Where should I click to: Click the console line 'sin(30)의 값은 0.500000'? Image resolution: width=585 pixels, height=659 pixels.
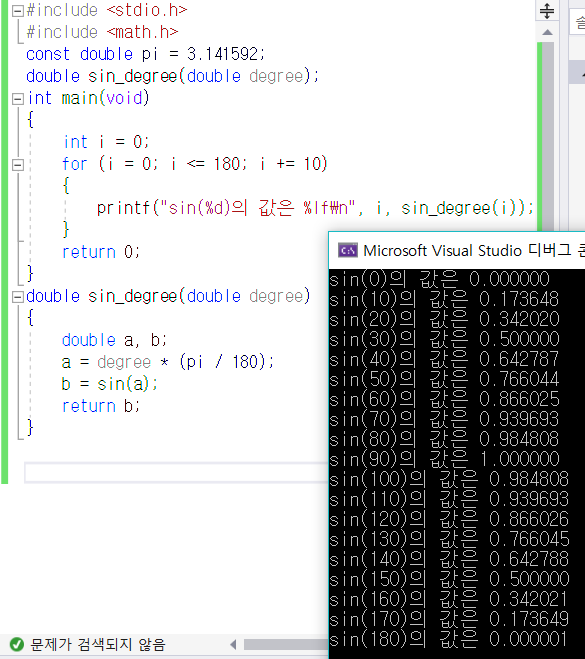pyautogui.click(x=444, y=339)
